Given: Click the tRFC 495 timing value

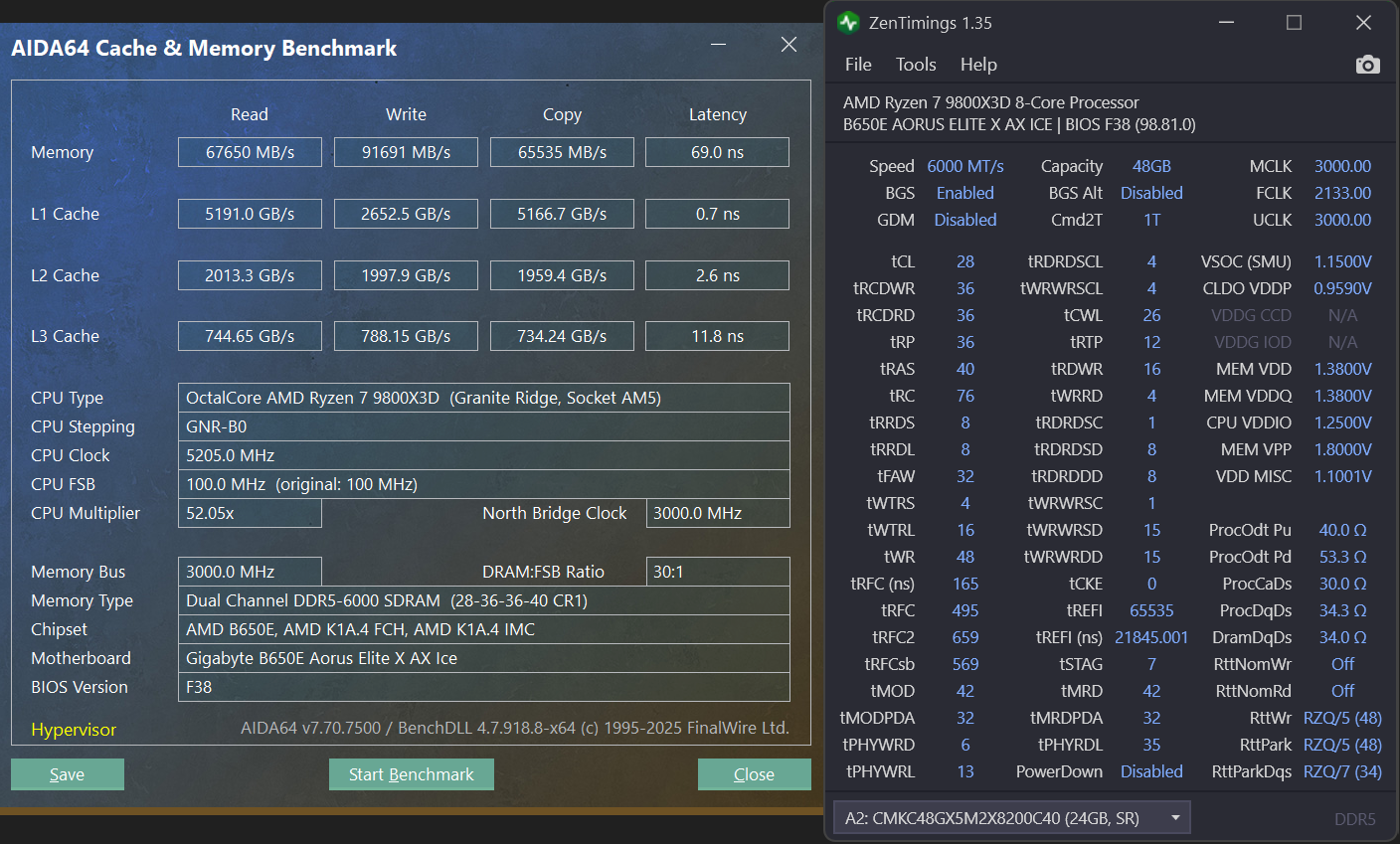Looking at the screenshot, I should click(x=965, y=610).
